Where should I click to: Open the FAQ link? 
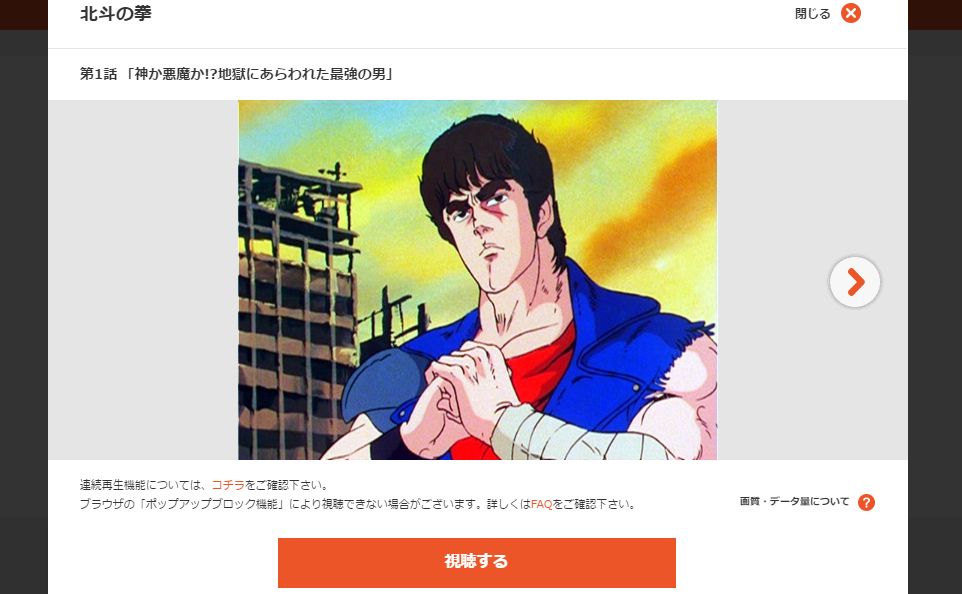coord(541,504)
